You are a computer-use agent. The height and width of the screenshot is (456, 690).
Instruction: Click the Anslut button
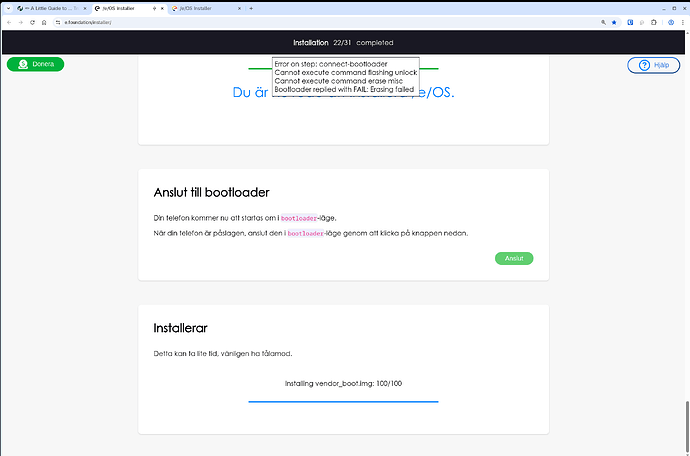pos(514,258)
